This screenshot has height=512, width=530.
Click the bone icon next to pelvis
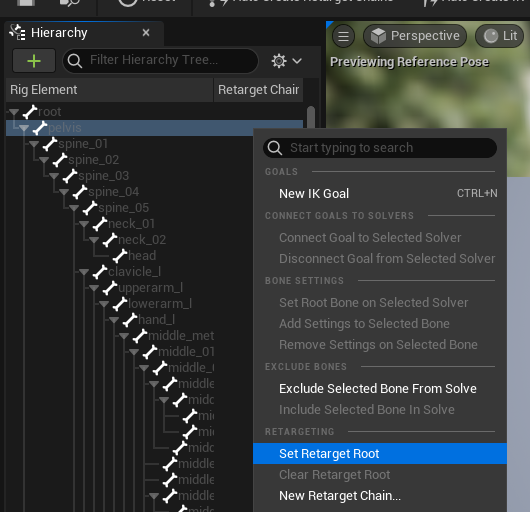(x=40, y=128)
